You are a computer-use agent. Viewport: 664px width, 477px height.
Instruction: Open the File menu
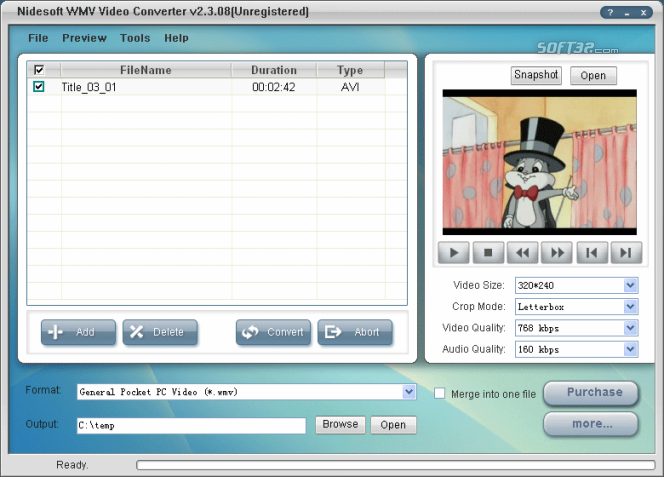(x=38, y=38)
